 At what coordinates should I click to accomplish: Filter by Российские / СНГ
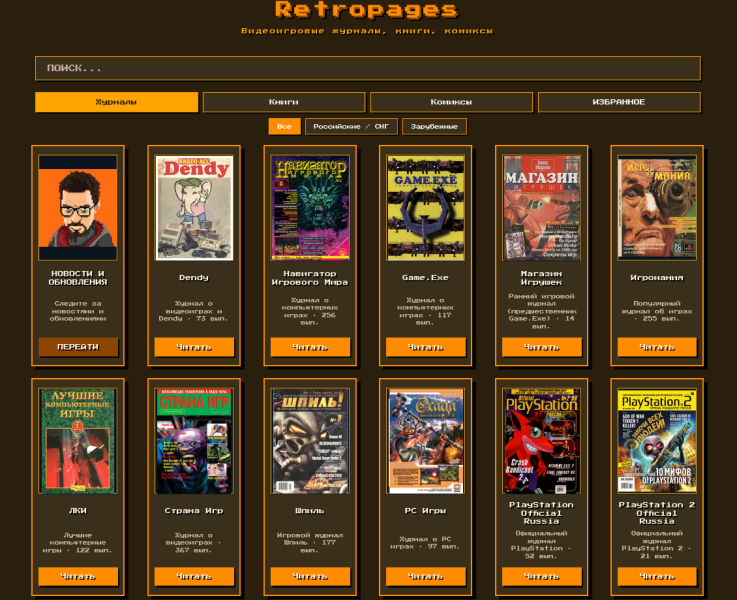coord(351,126)
